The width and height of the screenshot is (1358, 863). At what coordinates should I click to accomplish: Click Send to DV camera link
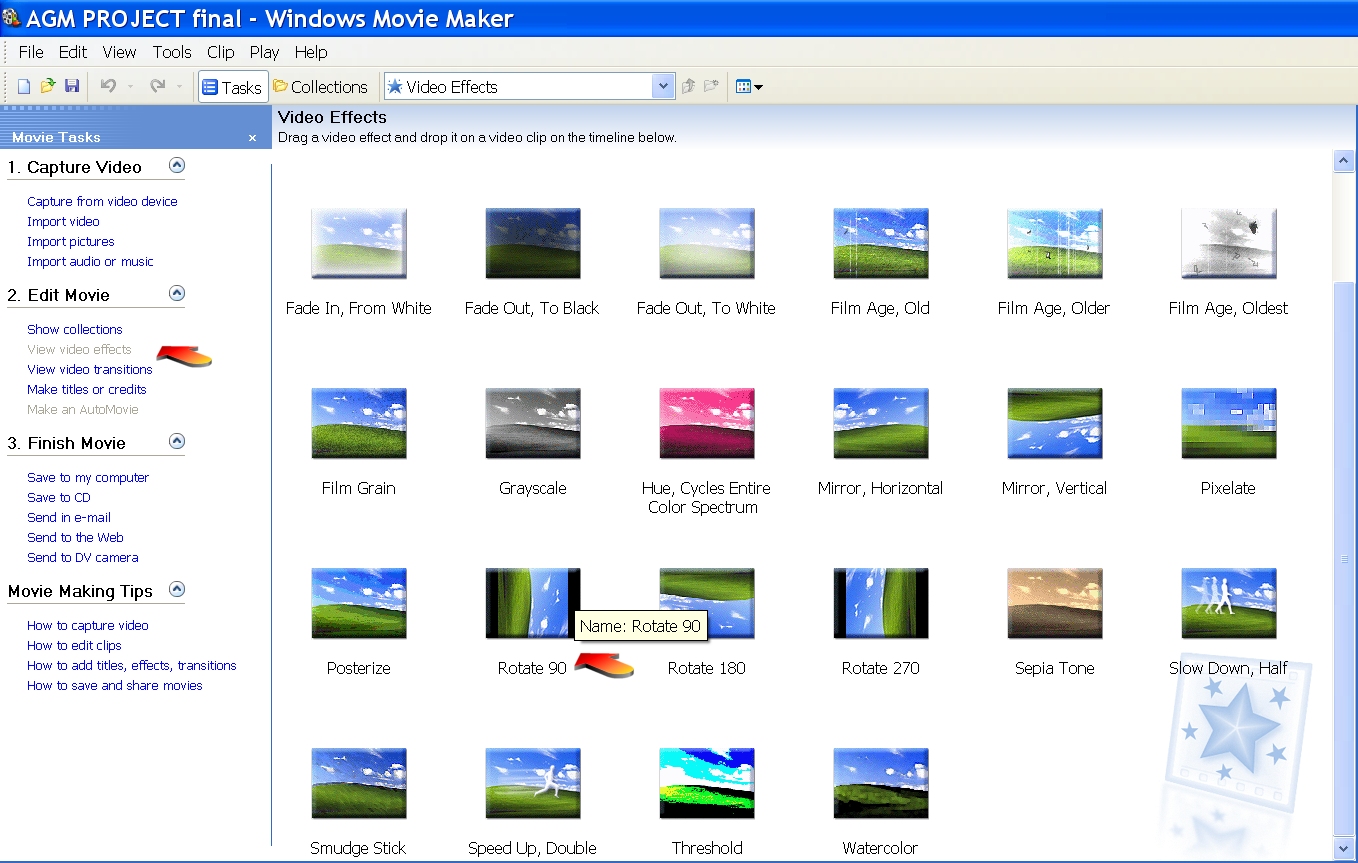click(x=83, y=557)
